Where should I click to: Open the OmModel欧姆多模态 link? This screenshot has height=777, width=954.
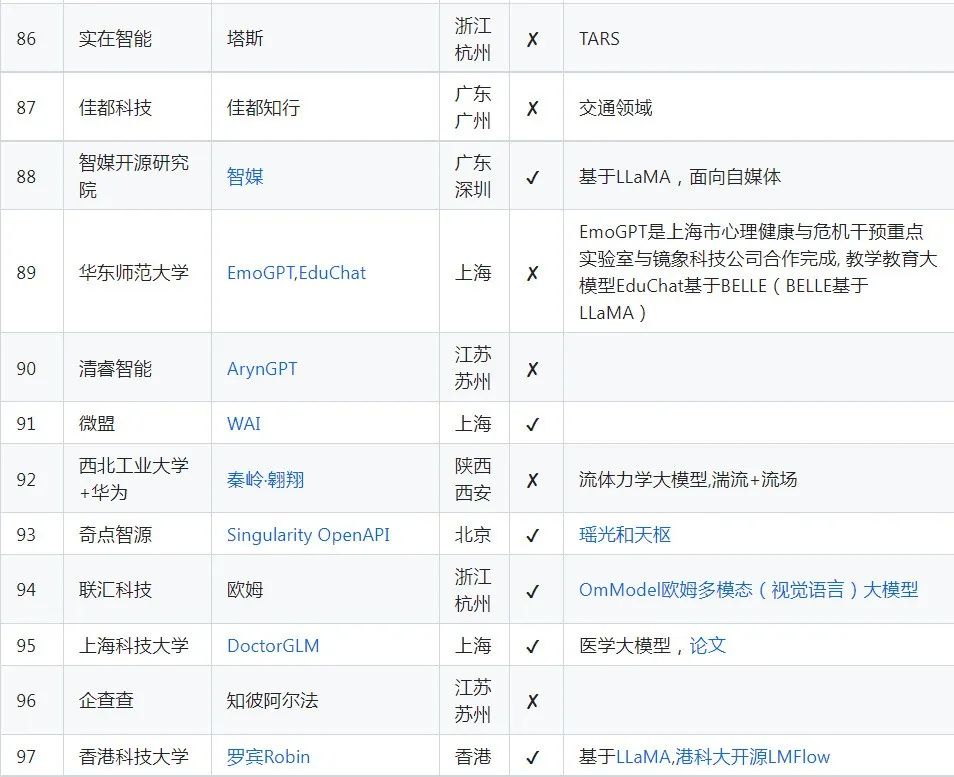point(748,590)
